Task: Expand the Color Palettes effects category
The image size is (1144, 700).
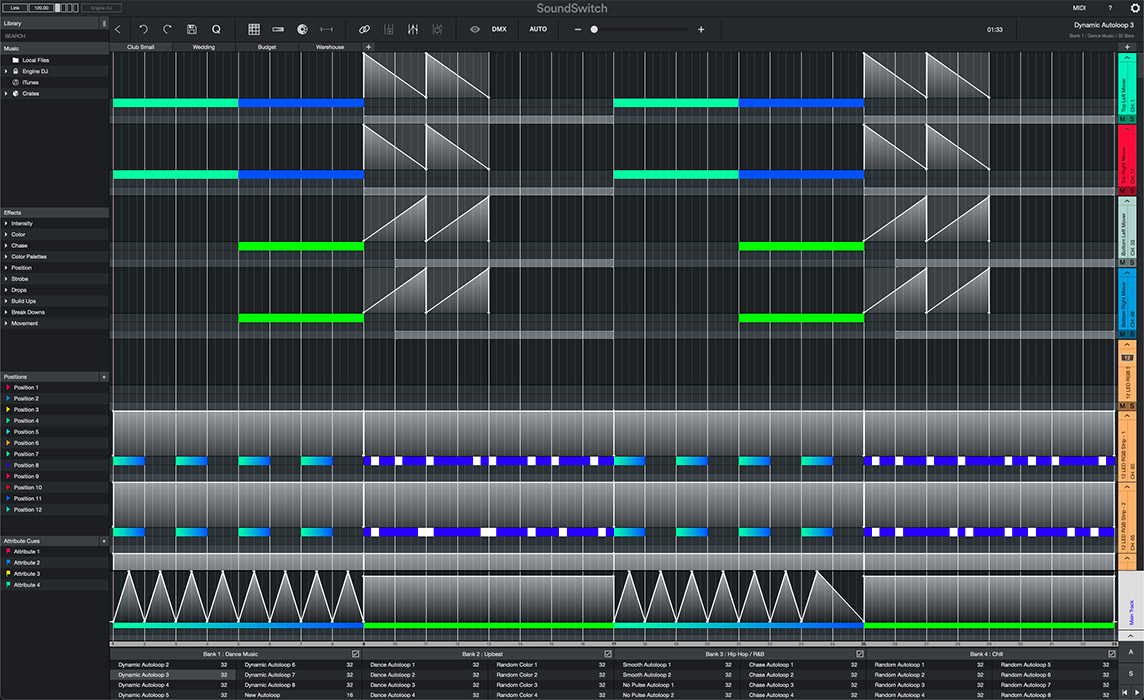Action: (x=6, y=257)
